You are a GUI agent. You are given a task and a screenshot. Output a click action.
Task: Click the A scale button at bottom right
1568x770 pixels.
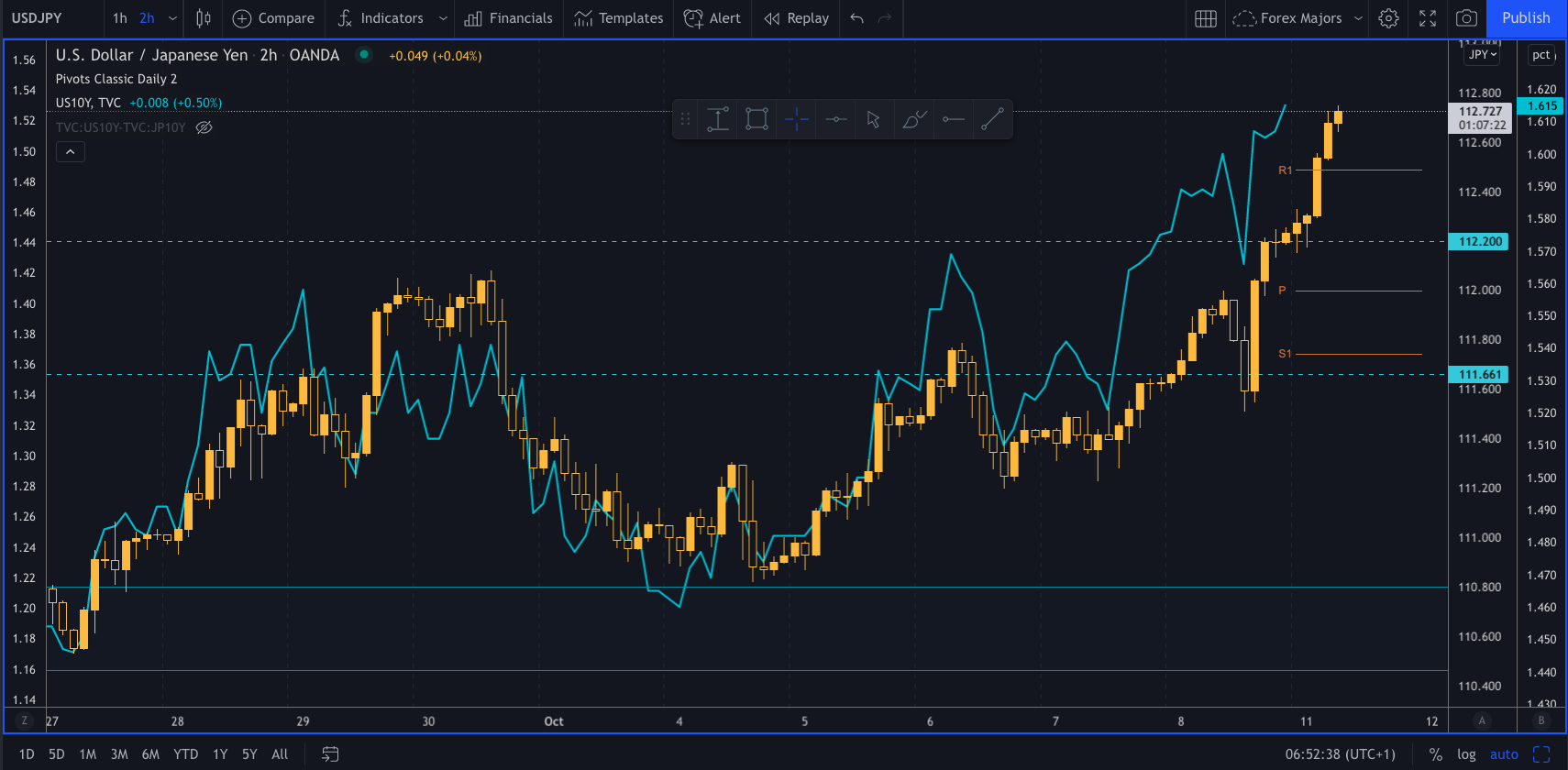pos(1482,720)
